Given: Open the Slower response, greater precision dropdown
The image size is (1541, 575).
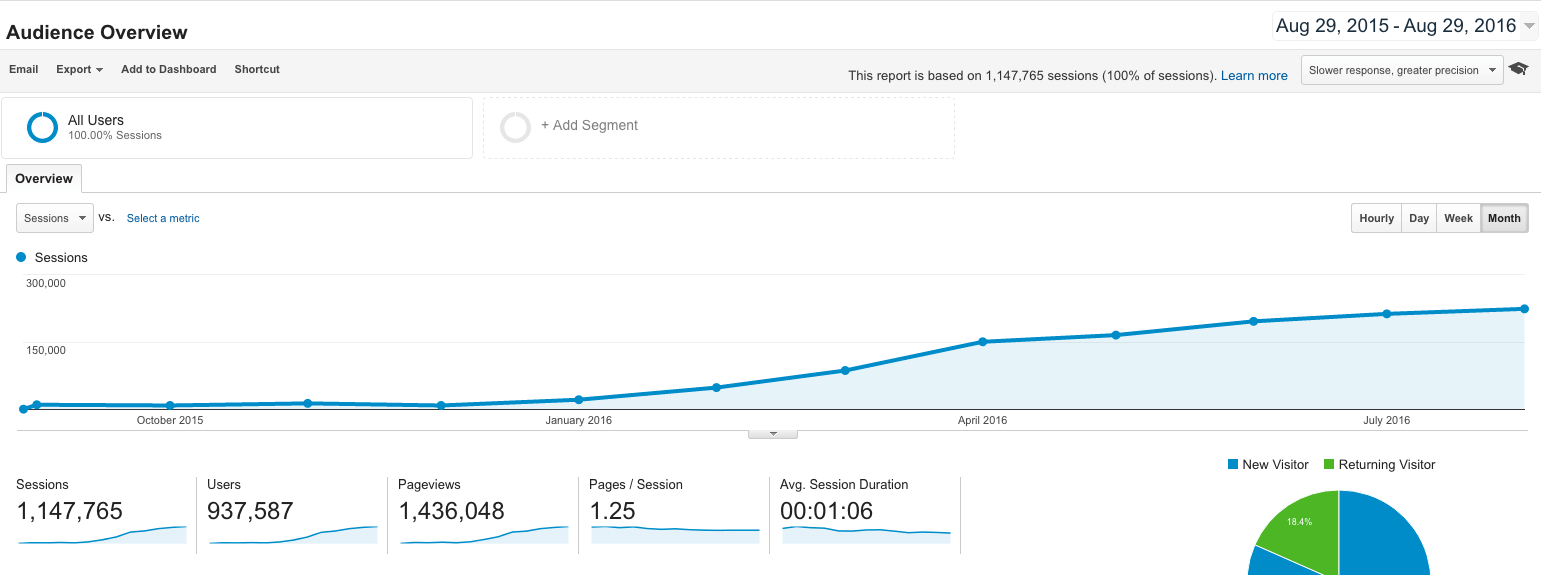Looking at the screenshot, I should [1402, 70].
